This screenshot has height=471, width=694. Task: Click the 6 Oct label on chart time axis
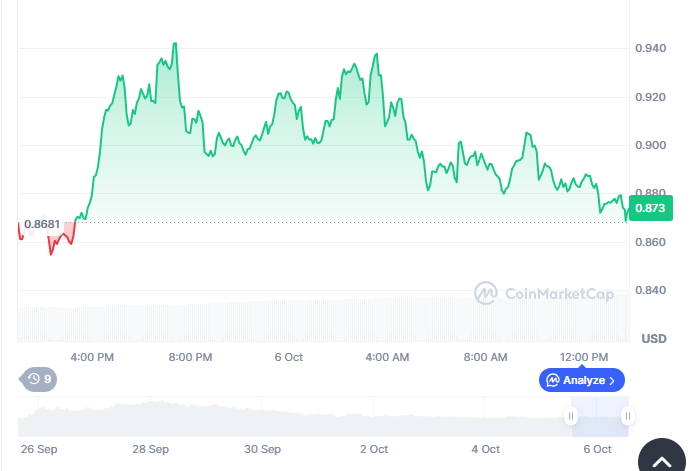[x=288, y=357]
